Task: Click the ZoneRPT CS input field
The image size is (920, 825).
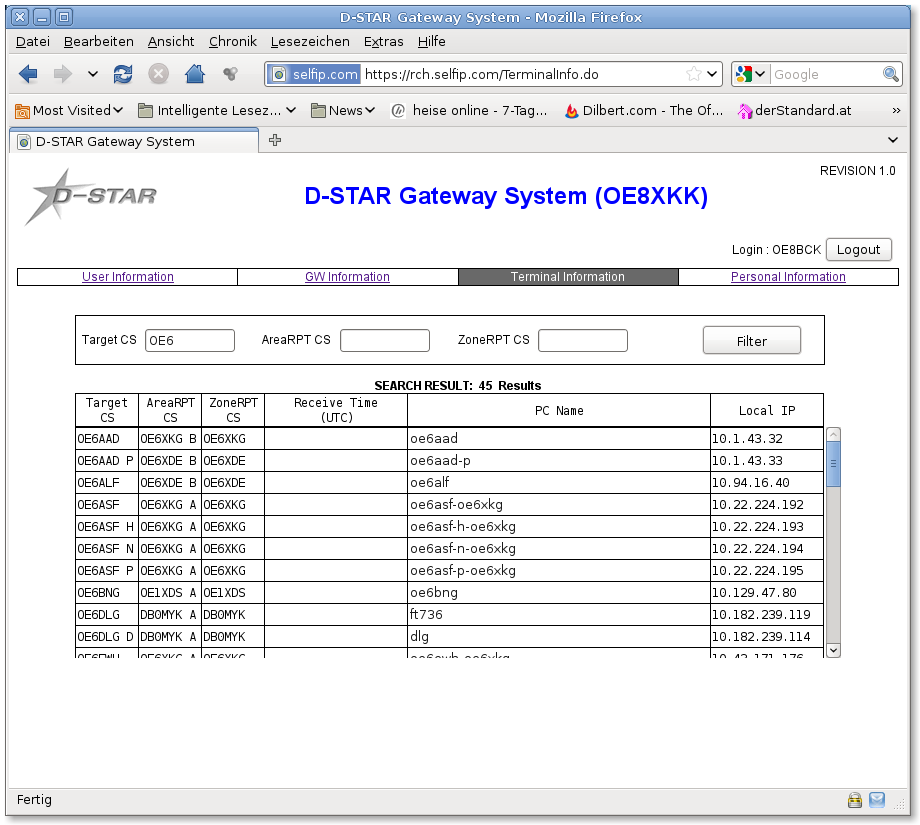Action: [x=583, y=340]
